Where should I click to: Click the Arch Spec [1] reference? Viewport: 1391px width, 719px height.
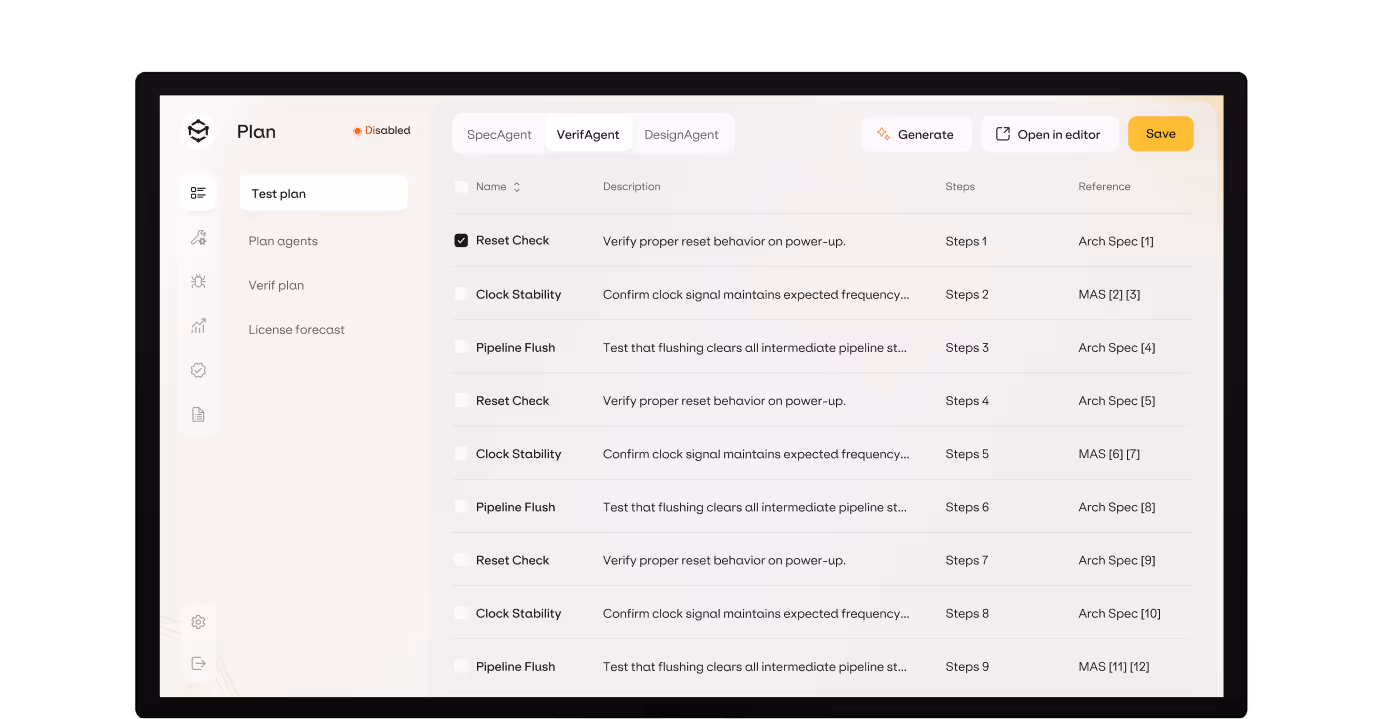pyautogui.click(x=1116, y=241)
